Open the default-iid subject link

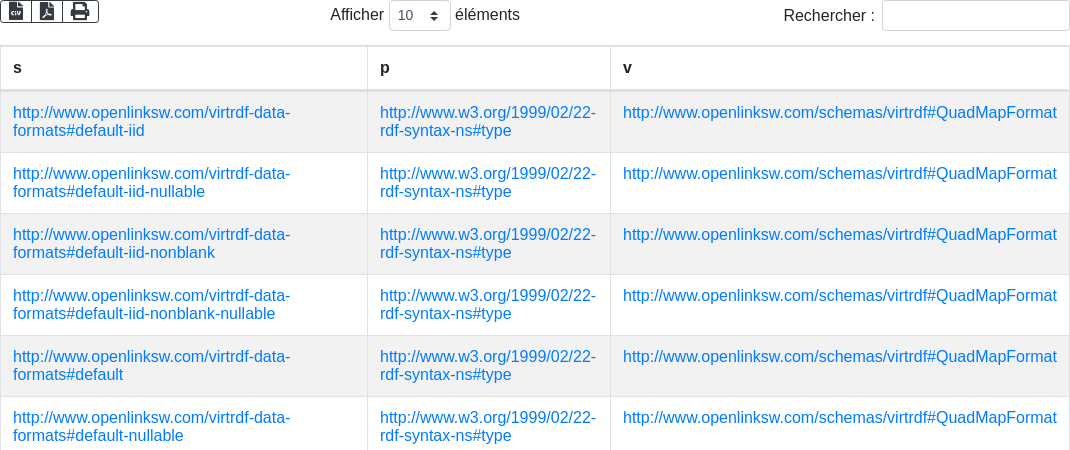tap(151, 121)
